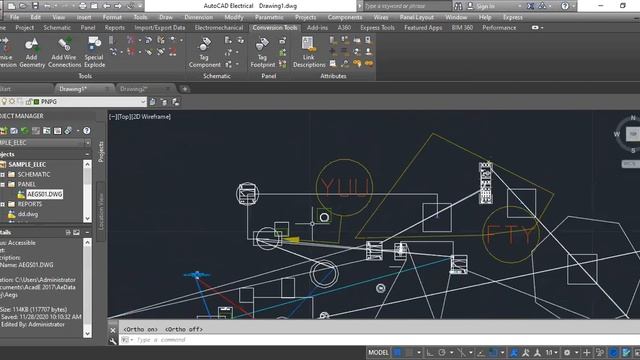Switch to the Schematic ribbon tab

(x=57, y=28)
